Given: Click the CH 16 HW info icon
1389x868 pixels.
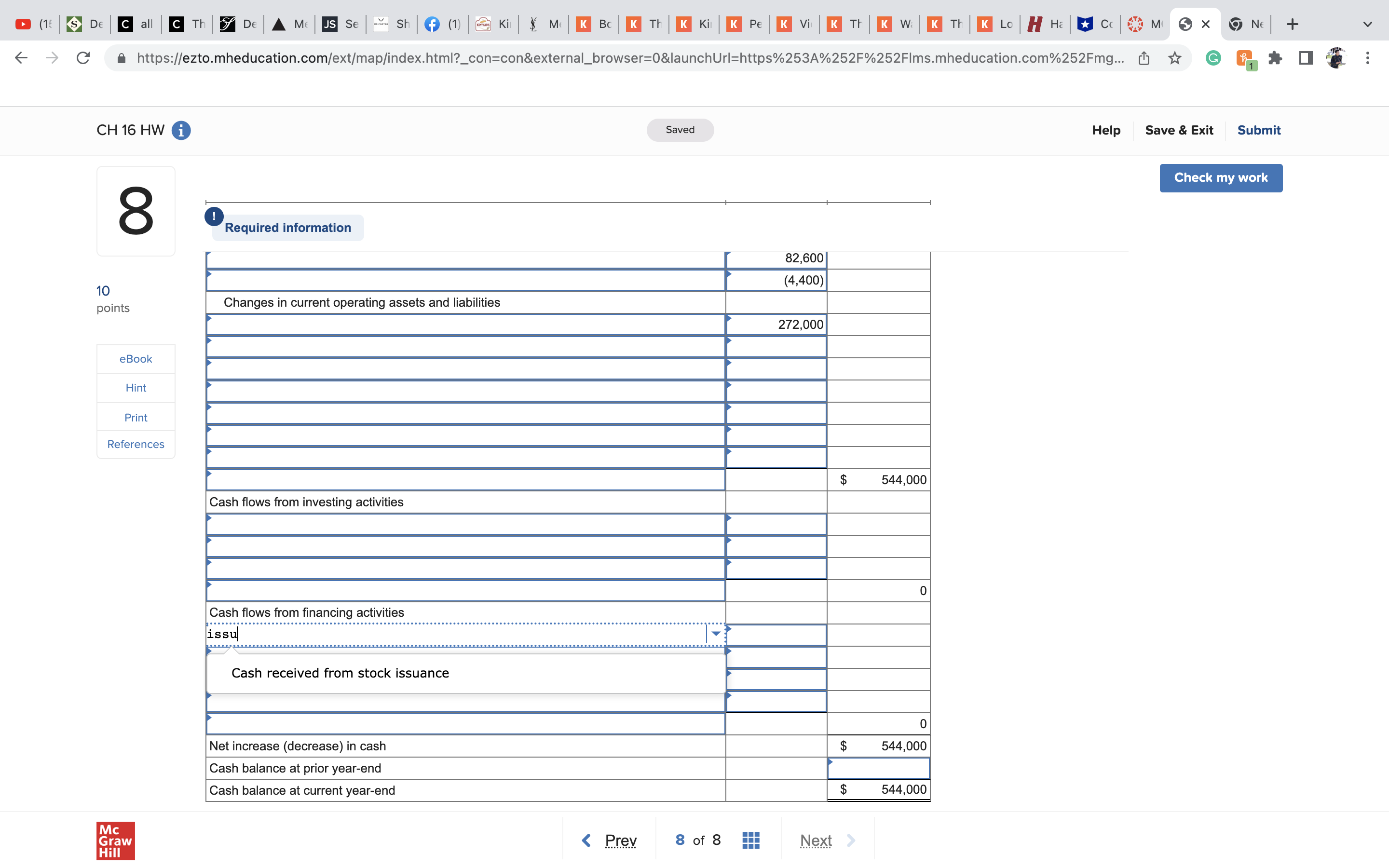Looking at the screenshot, I should (181, 130).
